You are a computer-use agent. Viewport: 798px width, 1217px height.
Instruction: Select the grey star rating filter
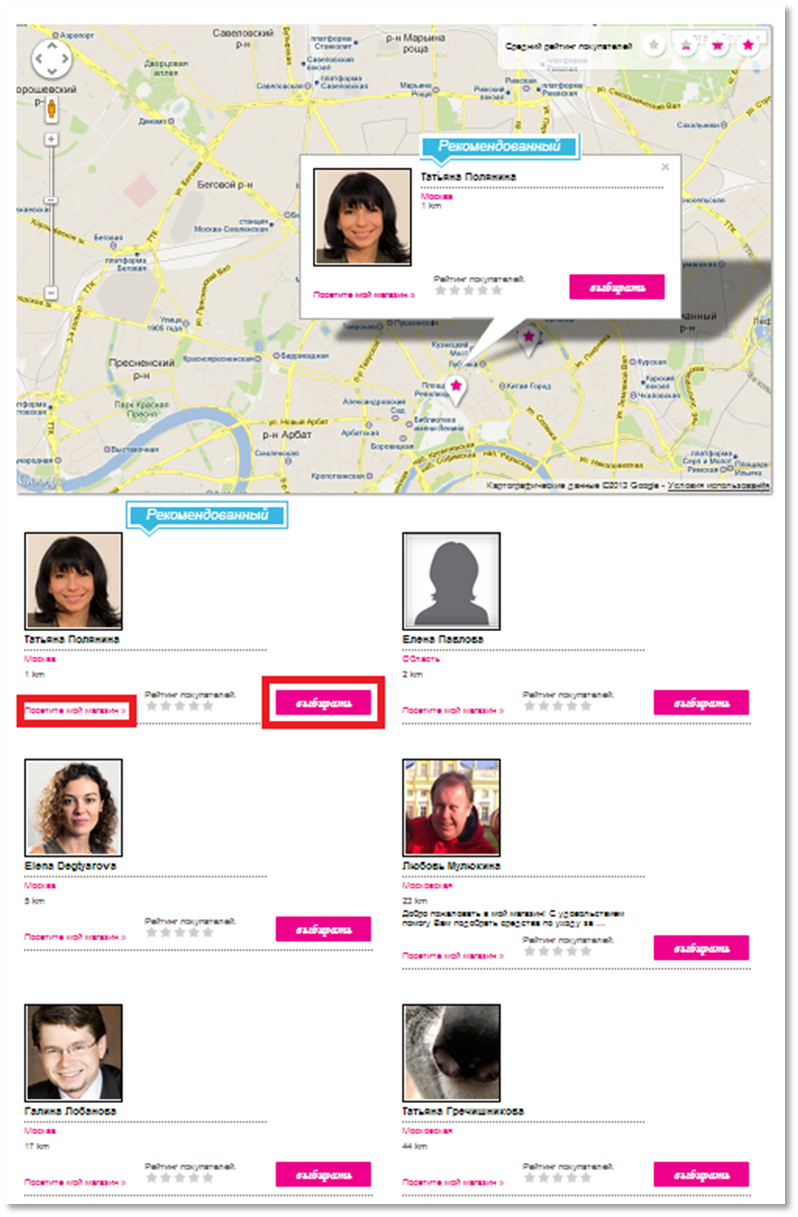point(654,46)
